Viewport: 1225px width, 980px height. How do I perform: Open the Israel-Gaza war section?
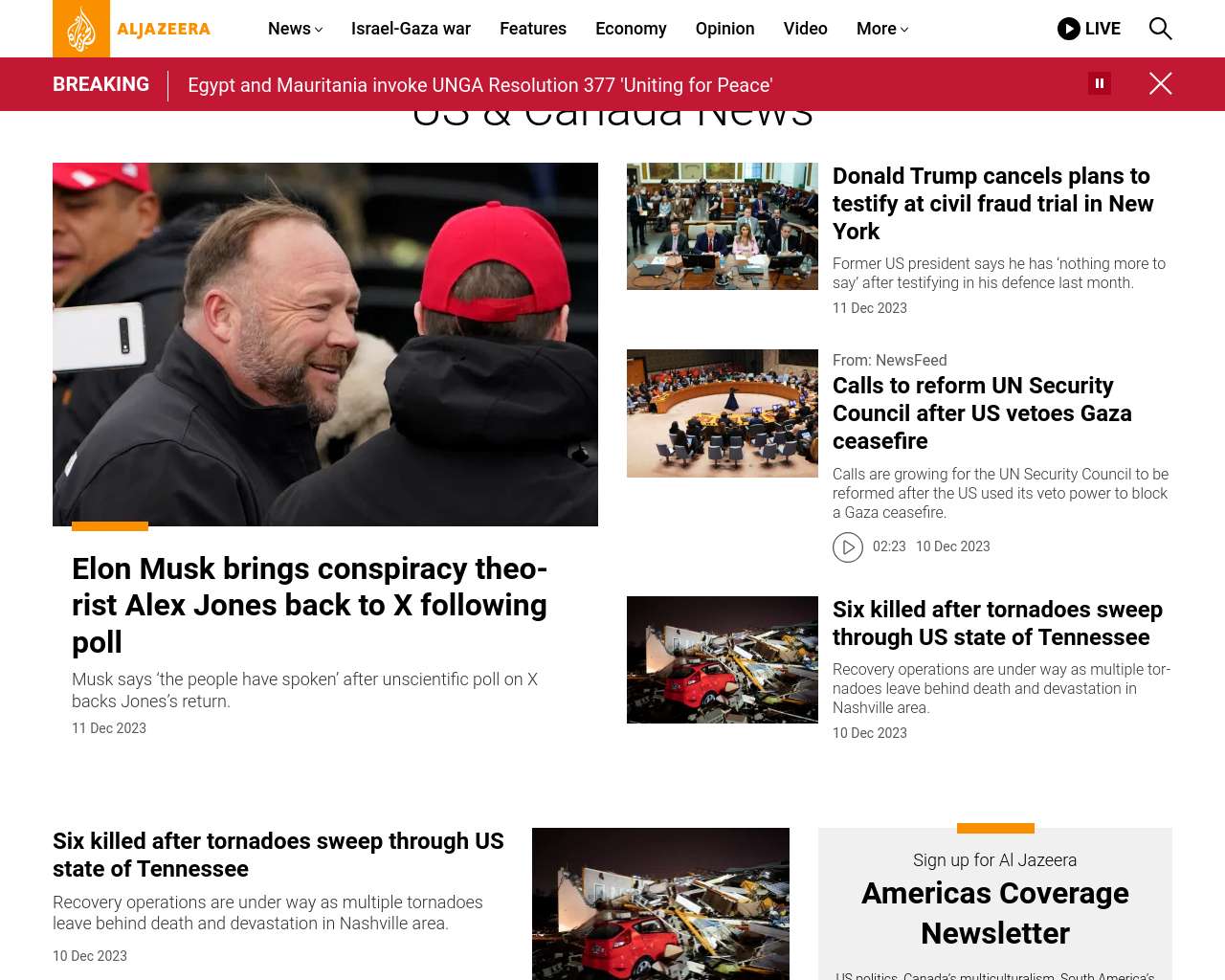[x=411, y=29]
